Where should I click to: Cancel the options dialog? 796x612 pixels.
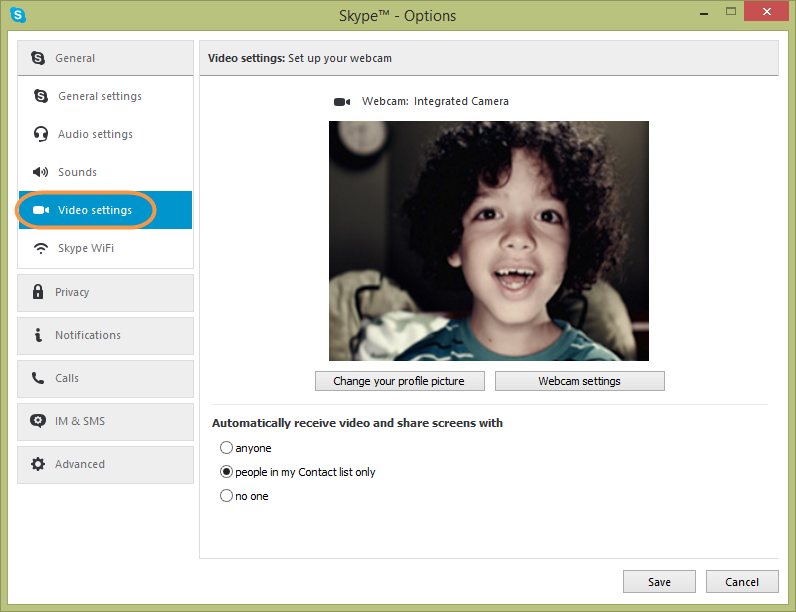click(x=742, y=582)
